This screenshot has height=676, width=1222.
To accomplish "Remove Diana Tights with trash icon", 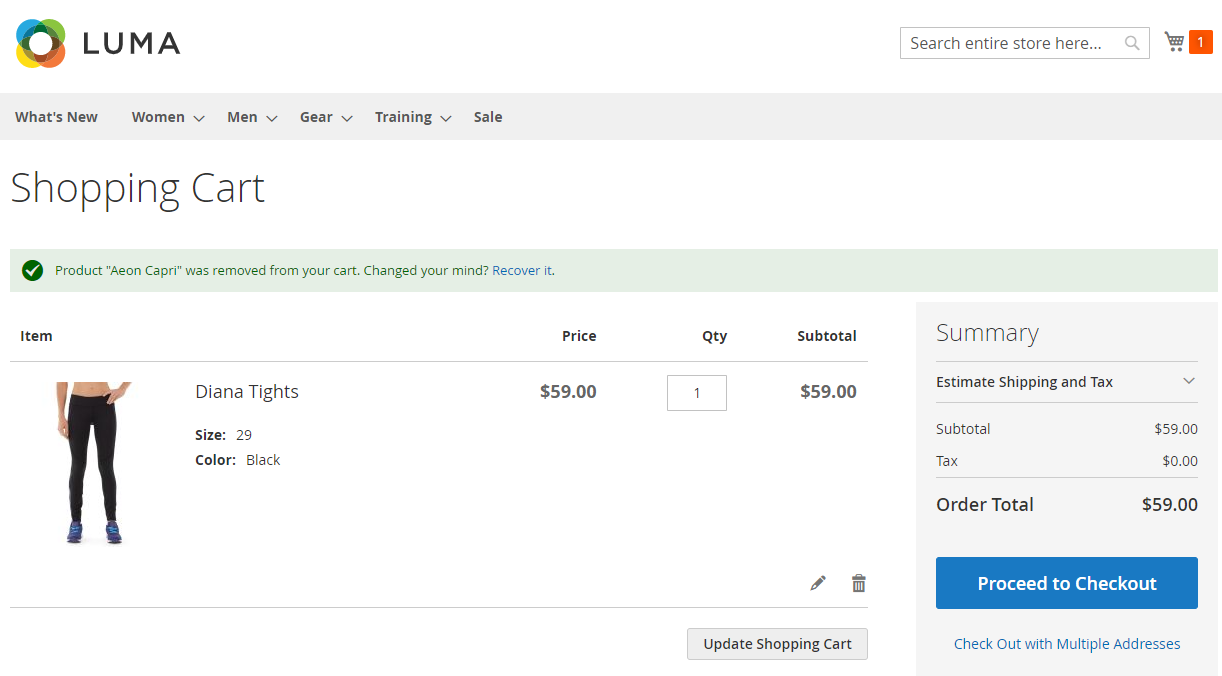I will (x=858, y=583).
